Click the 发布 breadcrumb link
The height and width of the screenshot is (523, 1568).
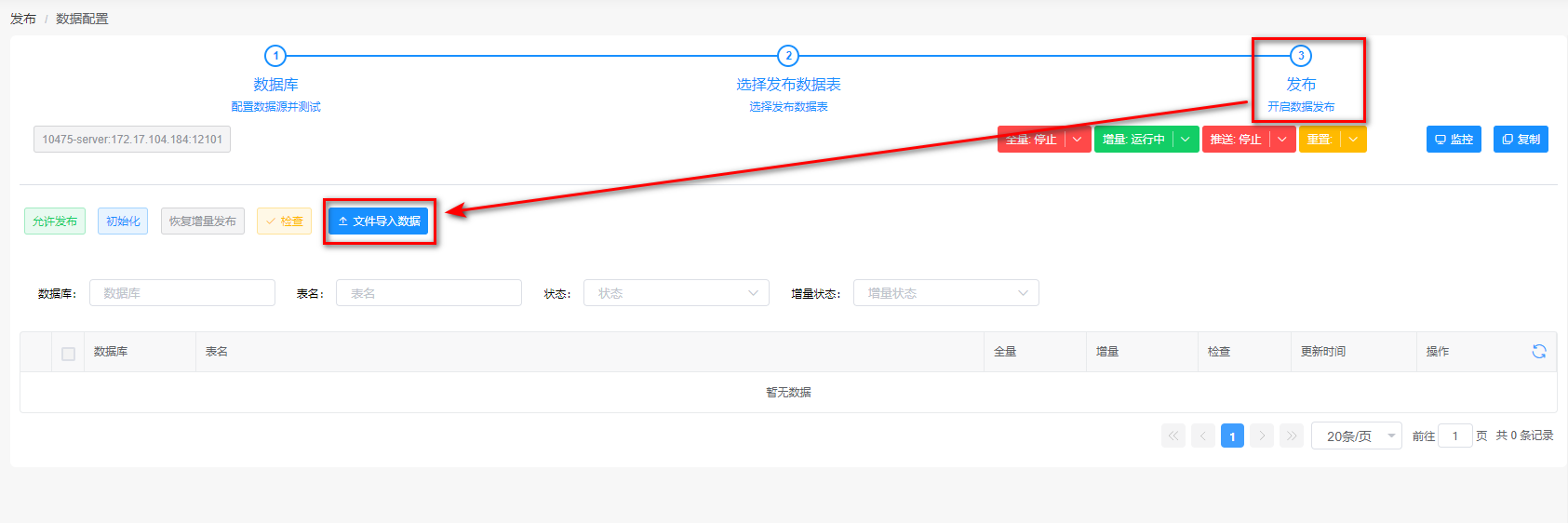23,19
